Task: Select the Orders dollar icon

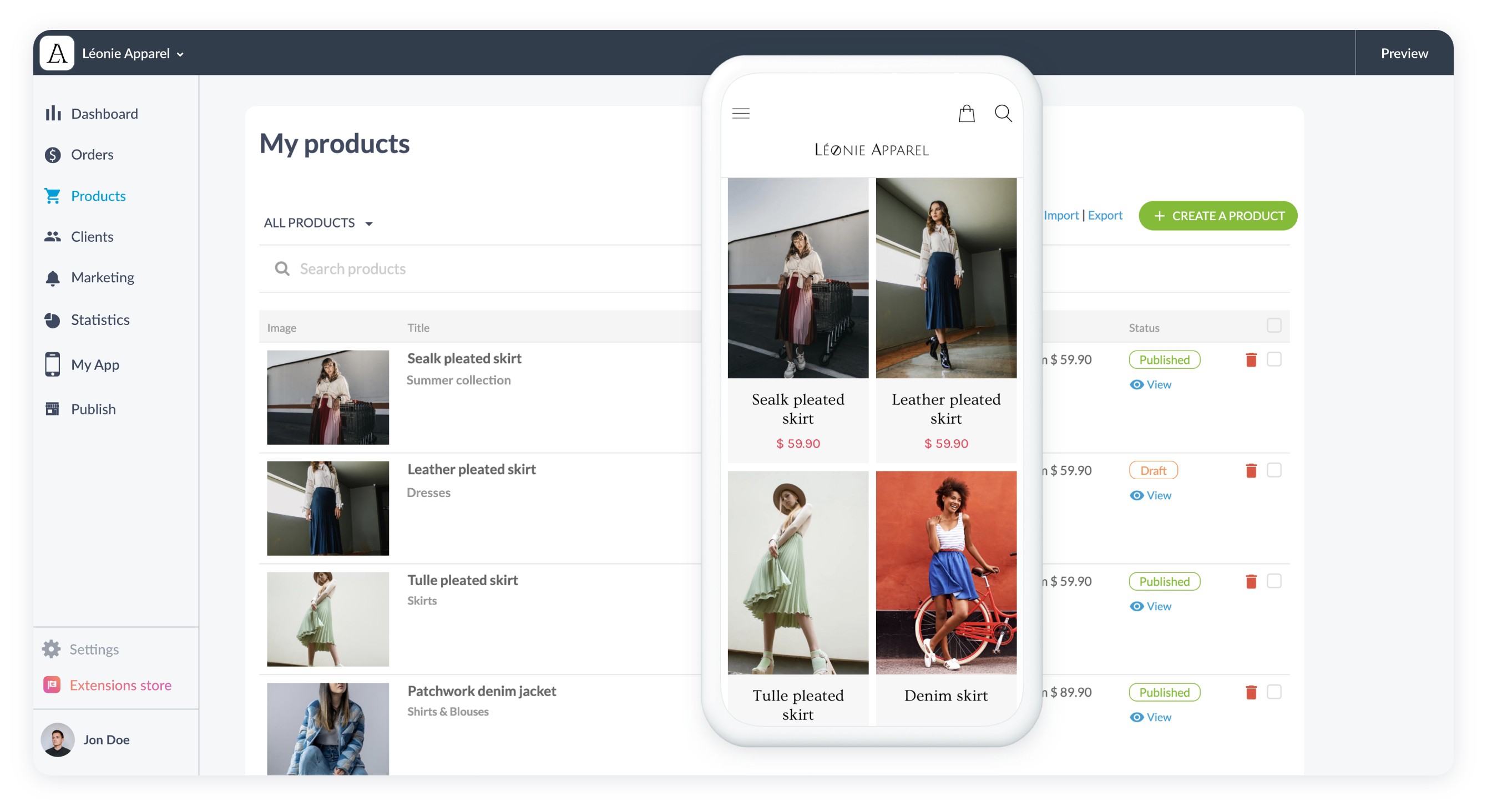Action: point(53,155)
